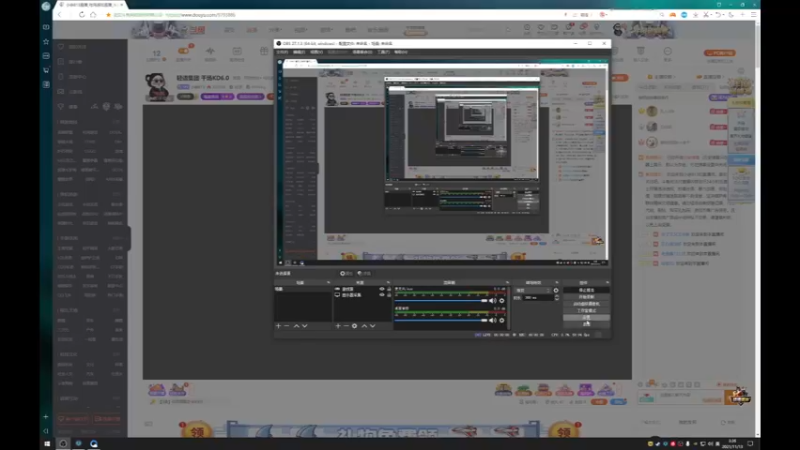Mute the 麦克风/Aux channel speaker icon
This screenshot has width=800, height=450.
click(492, 301)
